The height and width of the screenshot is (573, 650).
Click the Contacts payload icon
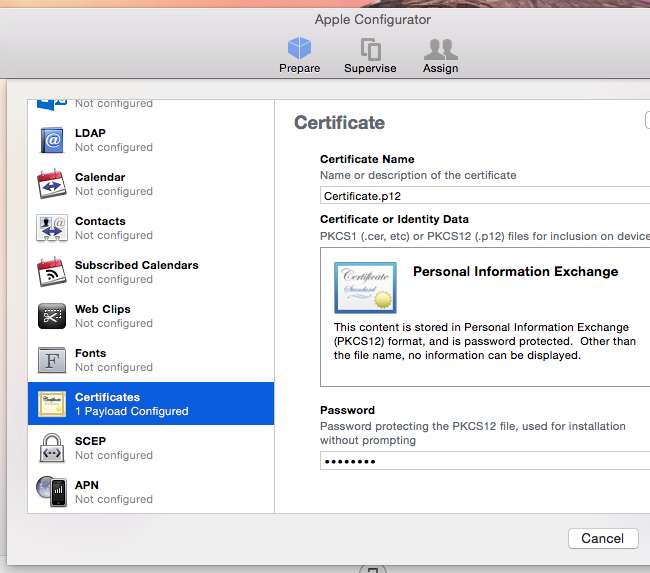[x=52, y=228]
